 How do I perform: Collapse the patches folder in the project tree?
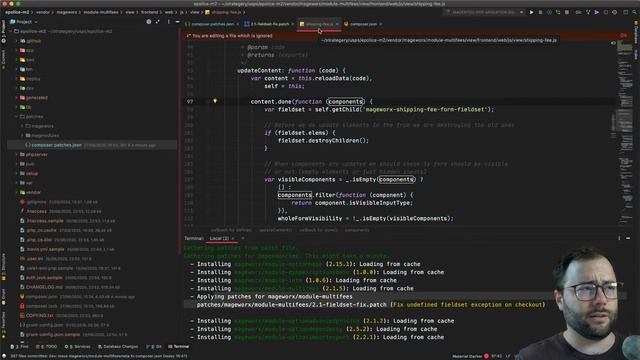(x=17, y=116)
